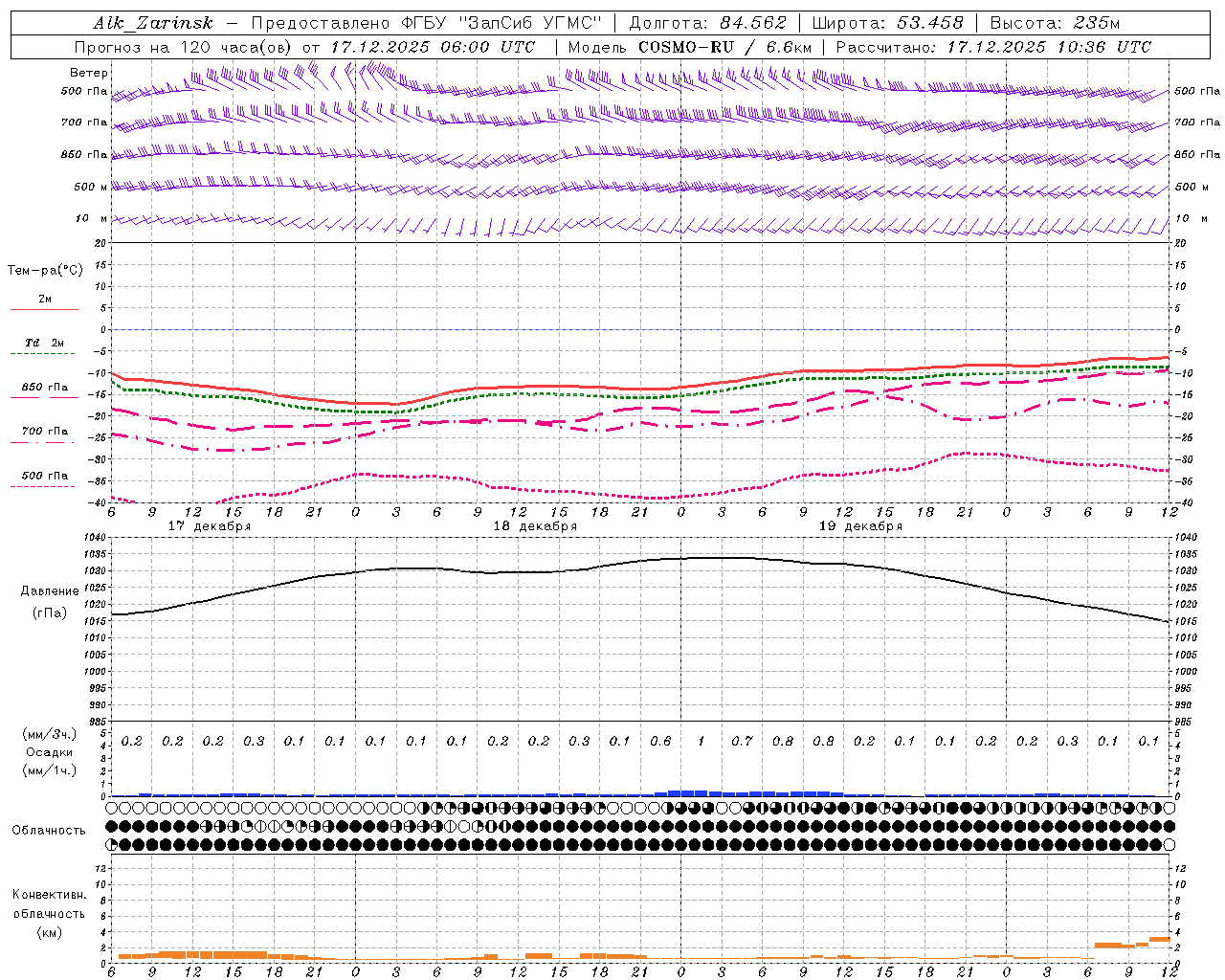Click the station name "Alk_Zarinsk" in header

point(153,23)
